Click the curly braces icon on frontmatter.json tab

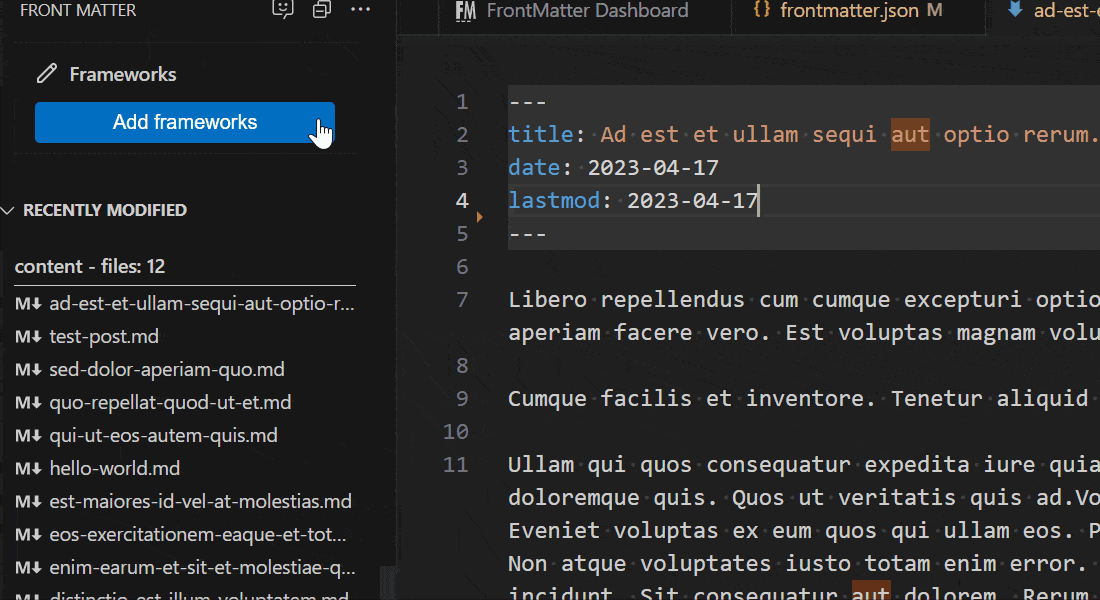click(761, 11)
